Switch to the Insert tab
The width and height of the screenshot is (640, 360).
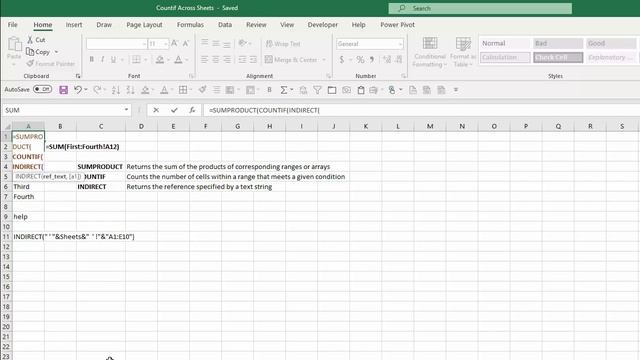coord(74,24)
